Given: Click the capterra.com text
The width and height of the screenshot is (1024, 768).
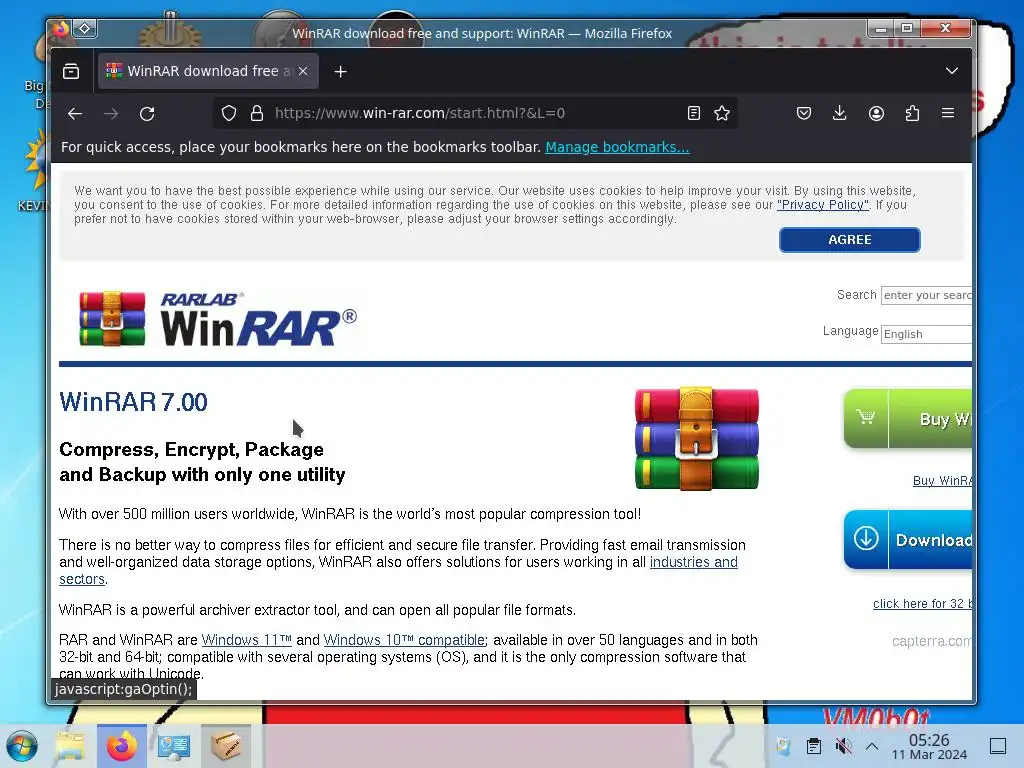Looking at the screenshot, I should click(x=931, y=641).
